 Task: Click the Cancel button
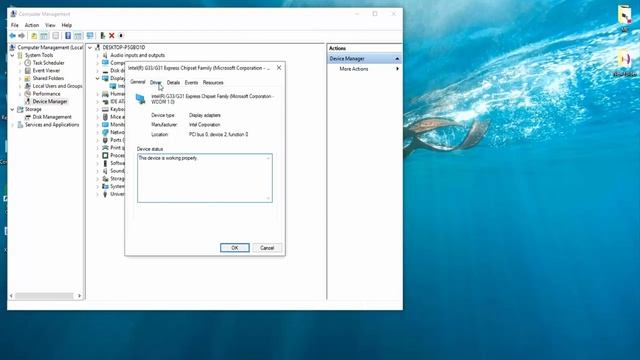267,248
